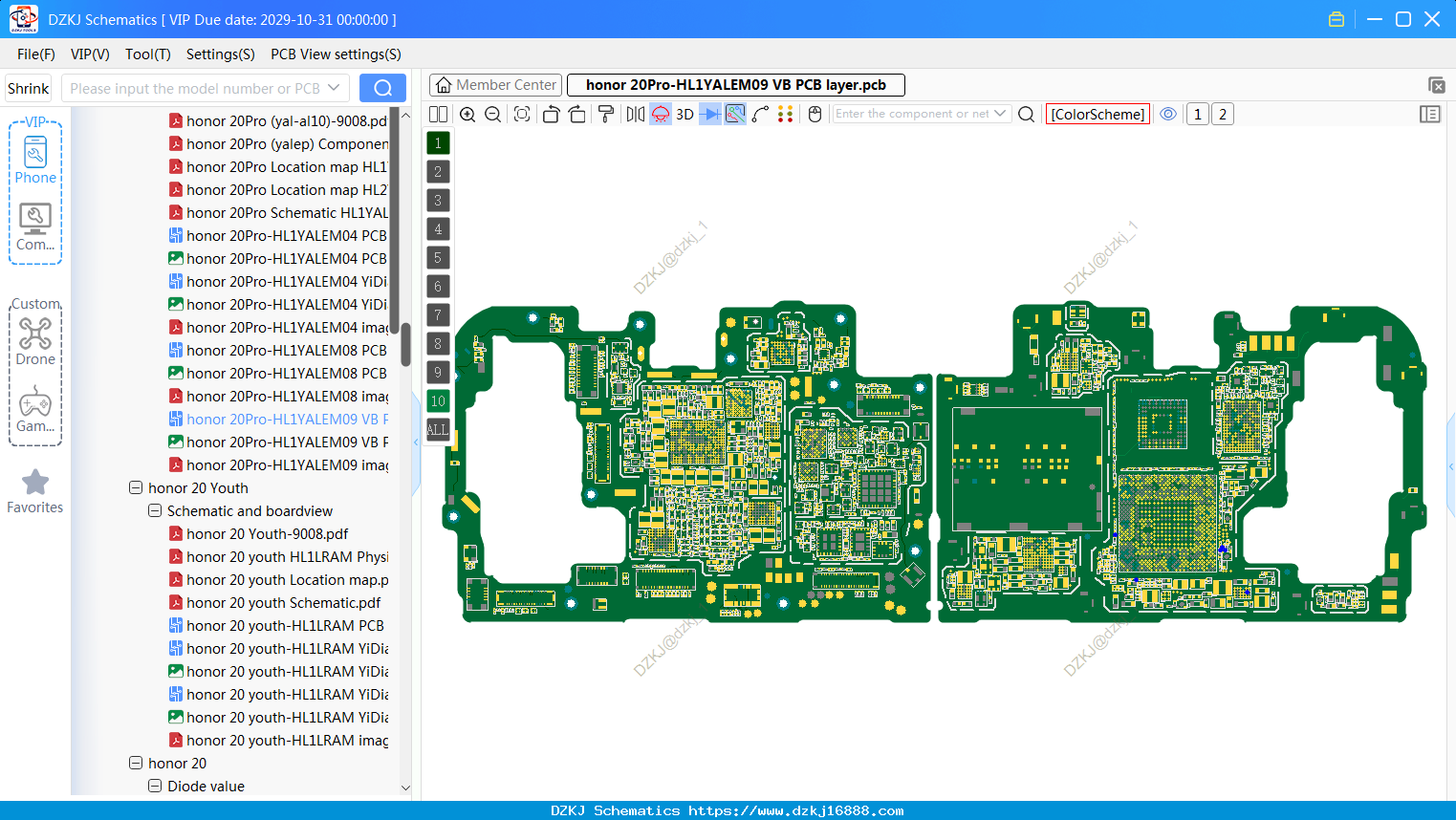Click the www.dzkj16888.com link in the status bar
The width and height of the screenshot is (1456, 820).
point(795,810)
